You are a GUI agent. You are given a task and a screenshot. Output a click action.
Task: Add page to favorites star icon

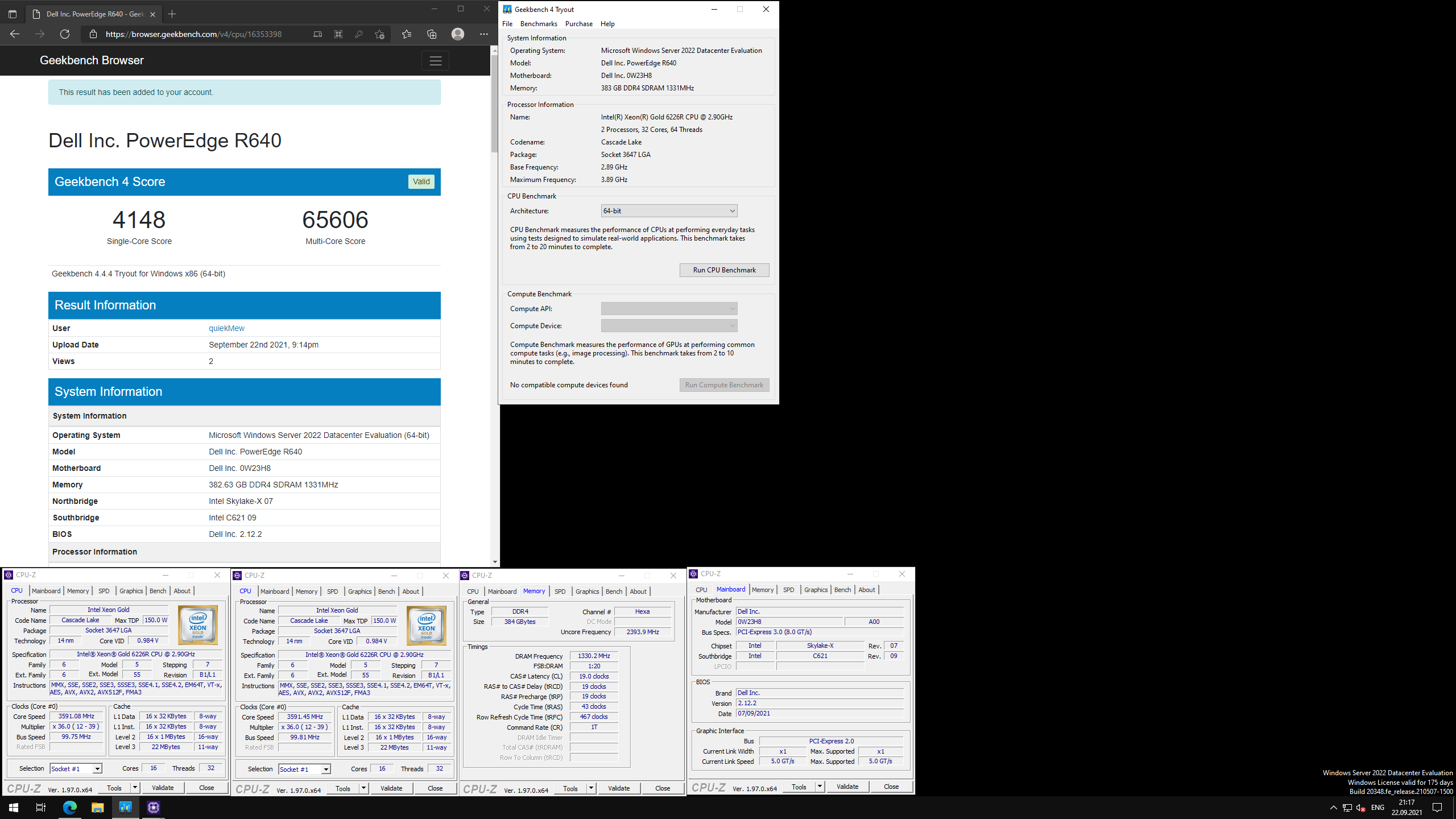pos(380,34)
